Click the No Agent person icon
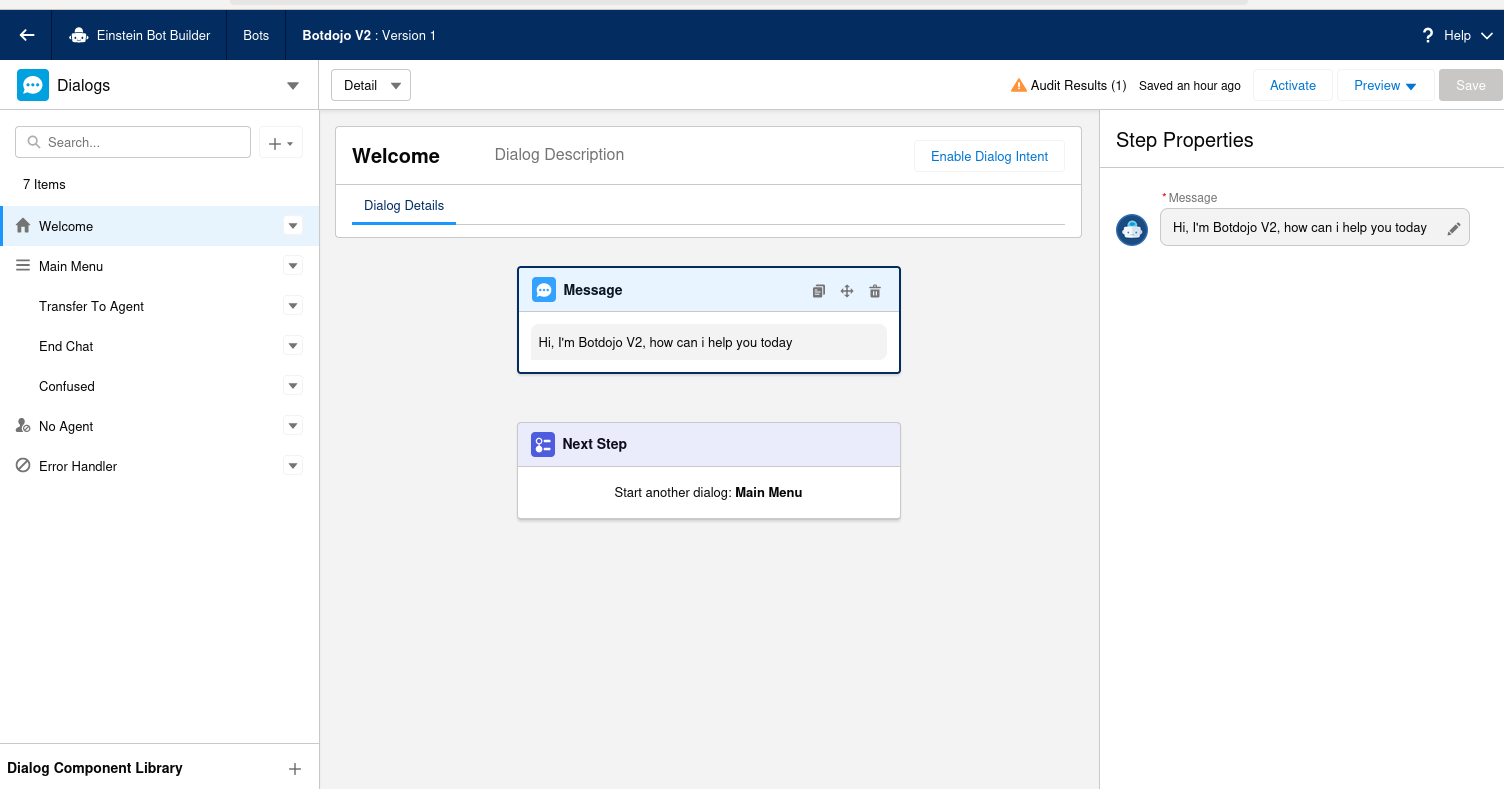 click(x=23, y=425)
